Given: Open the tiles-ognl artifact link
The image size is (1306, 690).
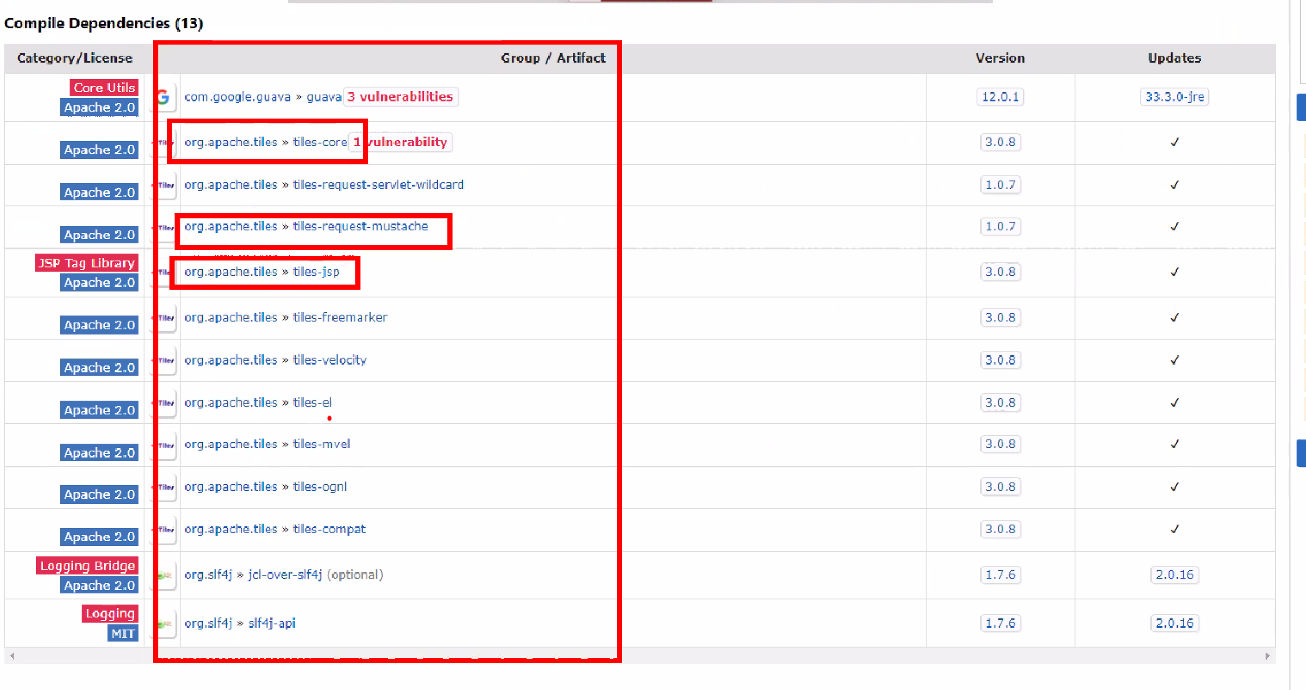Looking at the screenshot, I should click(320, 487).
